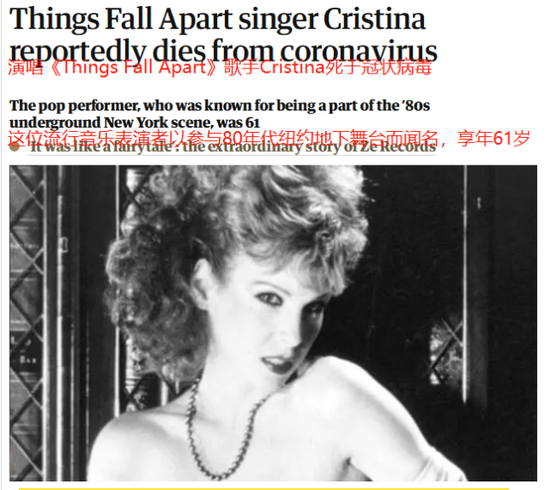Click the word 'coronavirus' in the headline
The image size is (550, 490).
[358, 52]
